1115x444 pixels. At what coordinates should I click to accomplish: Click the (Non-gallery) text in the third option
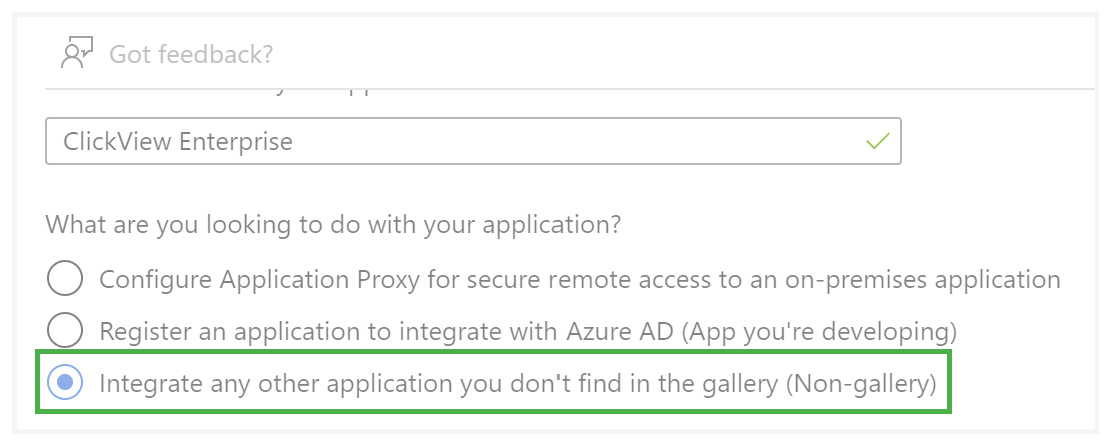[861, 384]
